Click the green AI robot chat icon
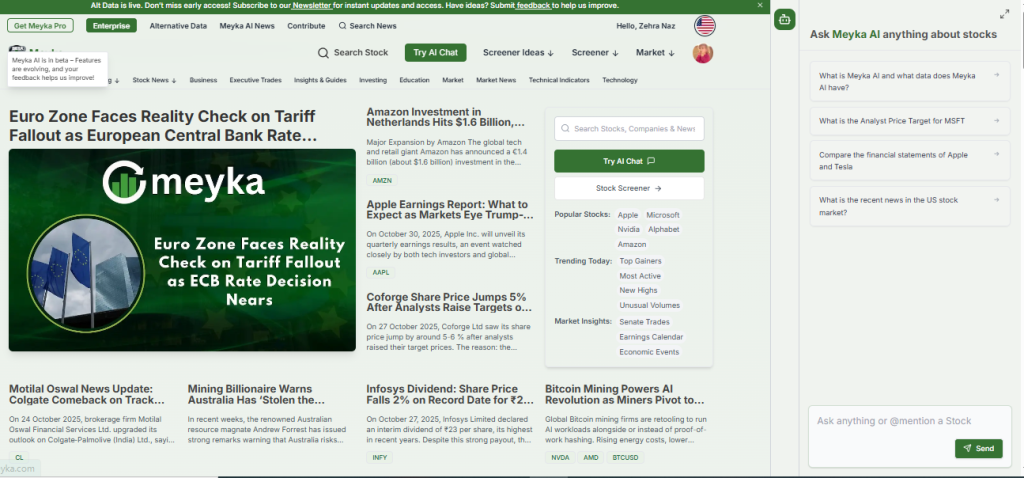The width and height of the screenshot is (1024, 478). [x=785, y=19]
